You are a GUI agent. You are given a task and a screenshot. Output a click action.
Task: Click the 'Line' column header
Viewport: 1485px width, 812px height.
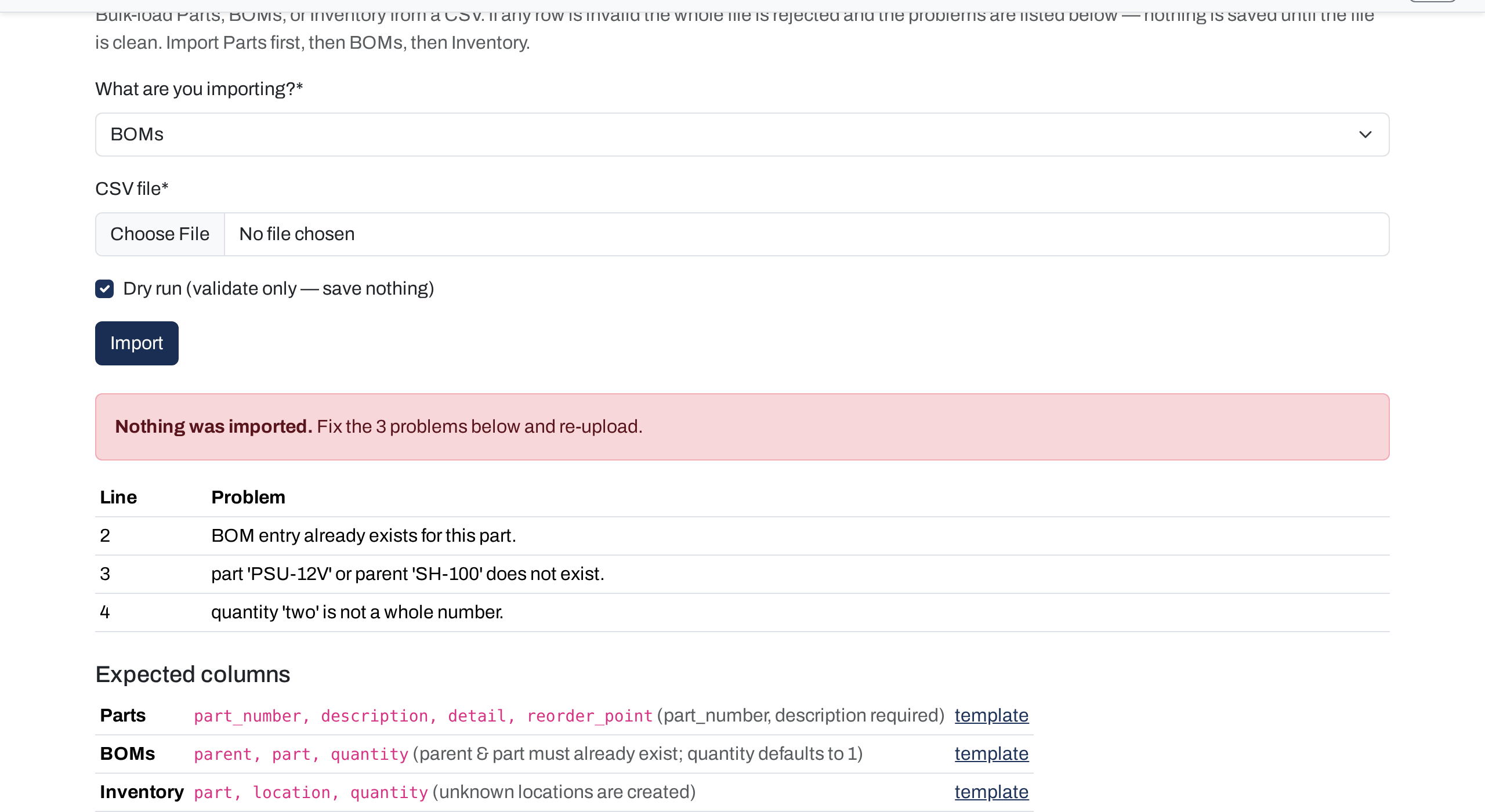118,498
